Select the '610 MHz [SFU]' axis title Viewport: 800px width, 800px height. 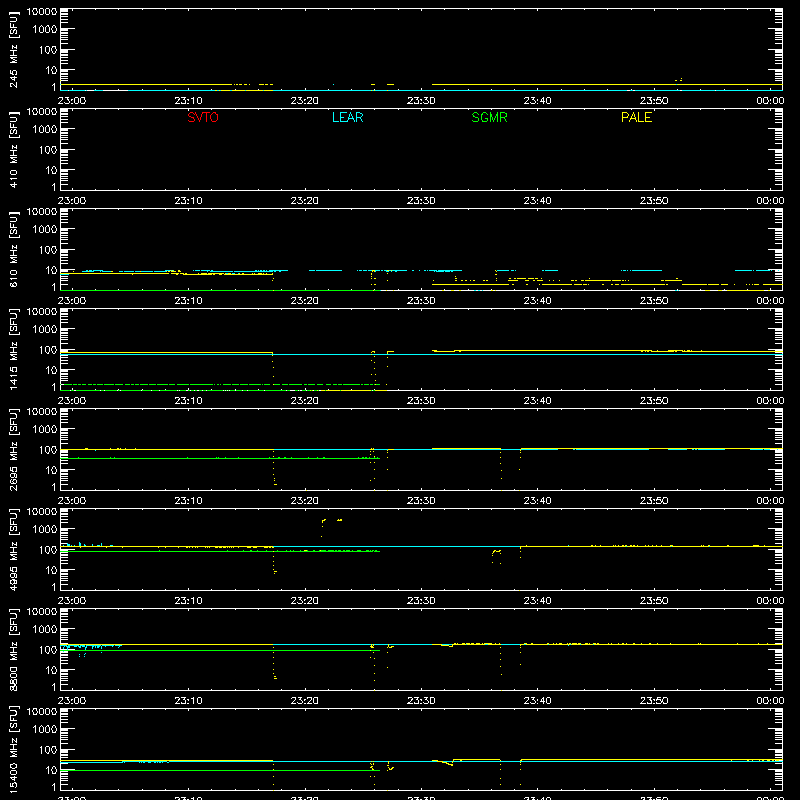click(14, 250)
